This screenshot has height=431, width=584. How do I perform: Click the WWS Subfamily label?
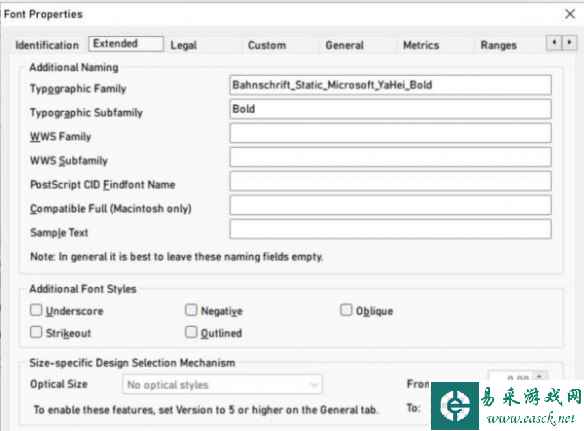pyautogui.click(x=69, y=161)
